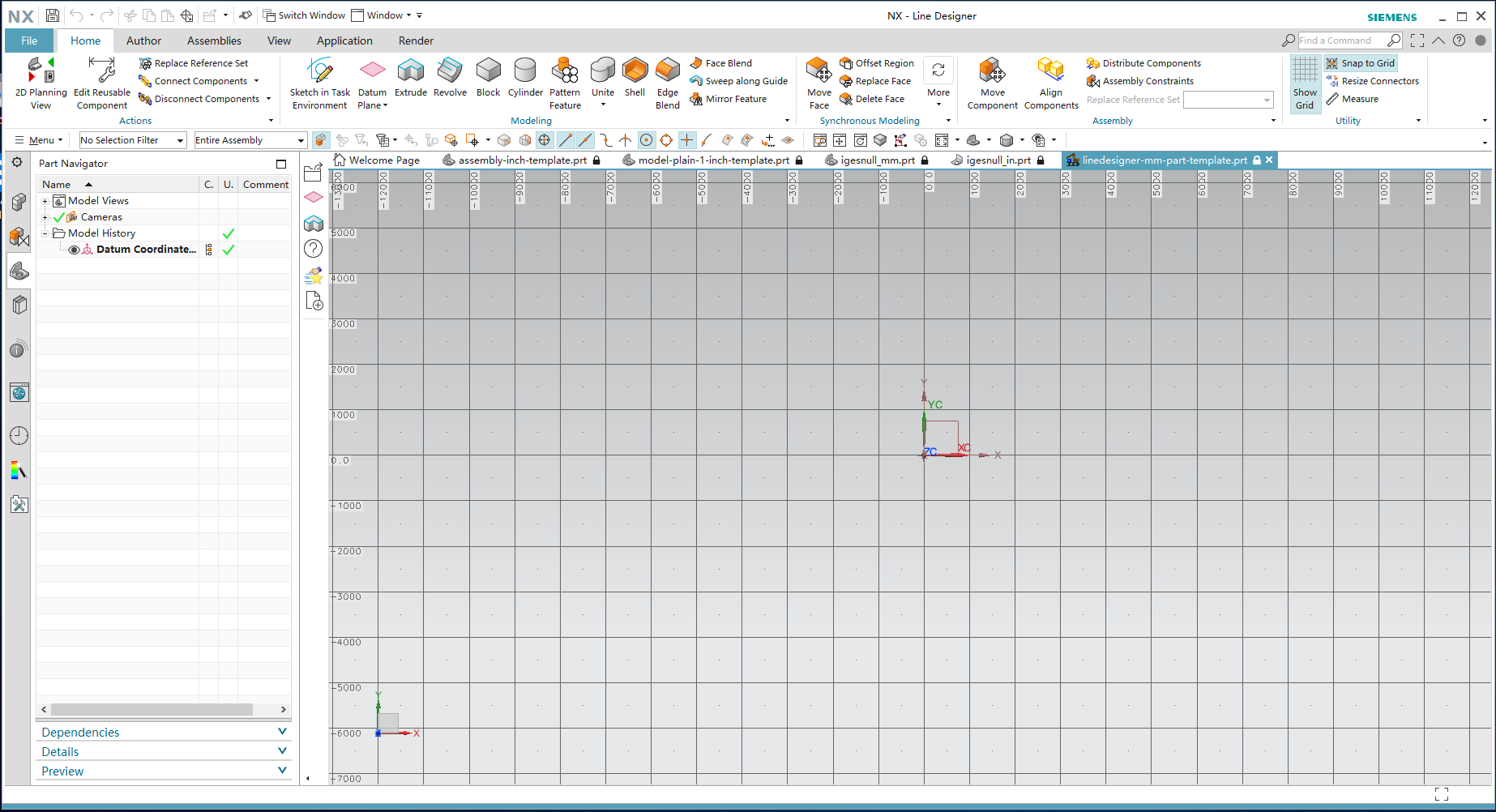
Task: Open Switch Window command
Action: pos(304,15)
